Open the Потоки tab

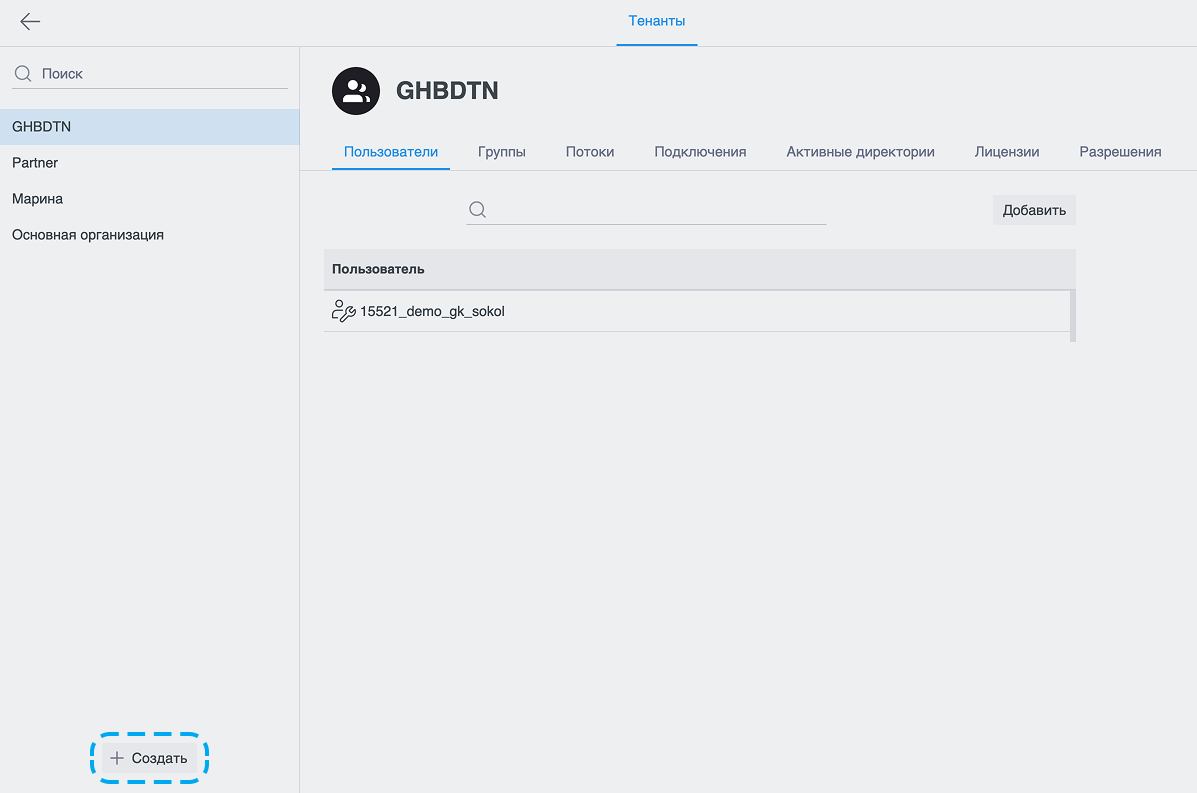point(589,152)
